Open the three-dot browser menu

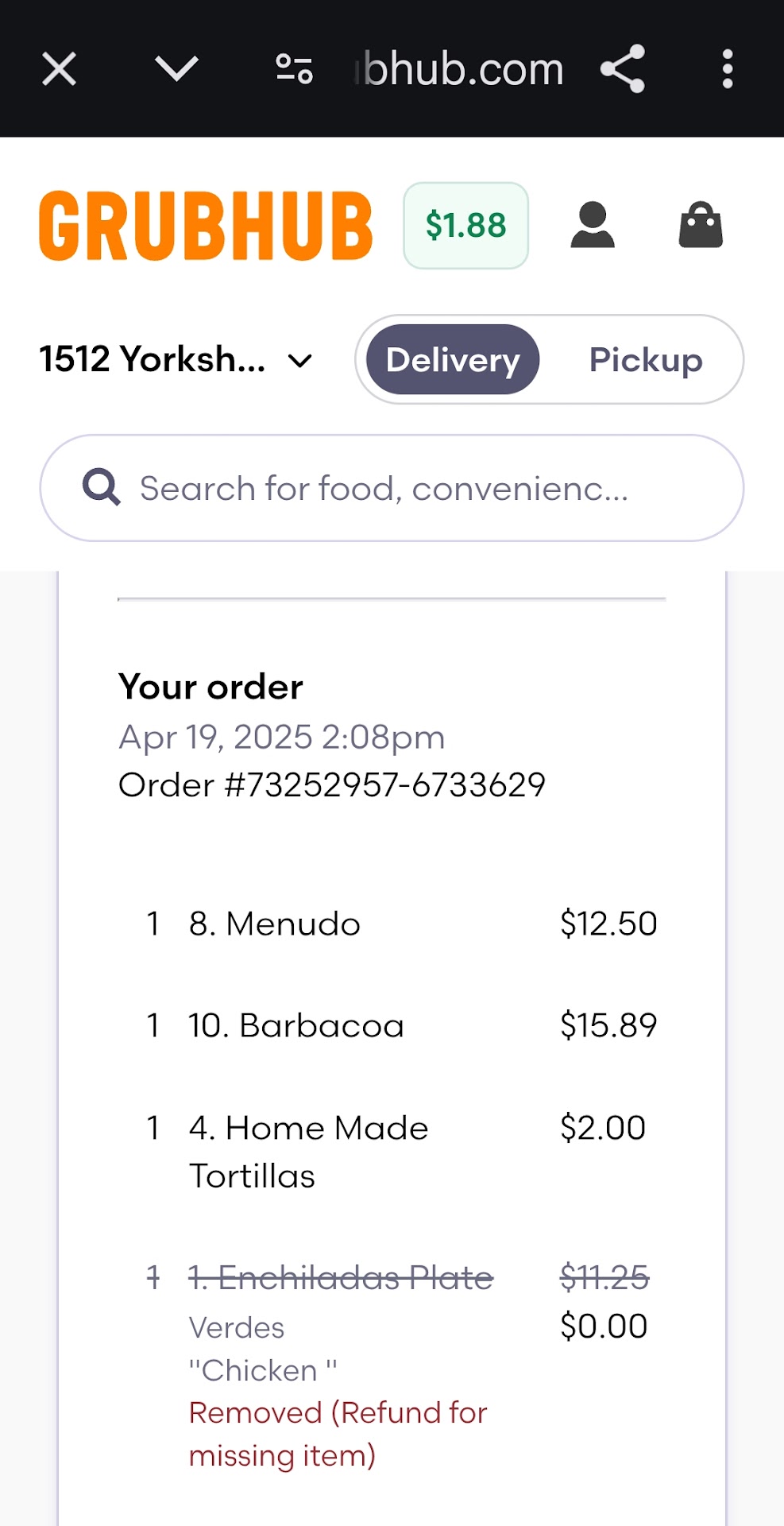tap(727, 69)
